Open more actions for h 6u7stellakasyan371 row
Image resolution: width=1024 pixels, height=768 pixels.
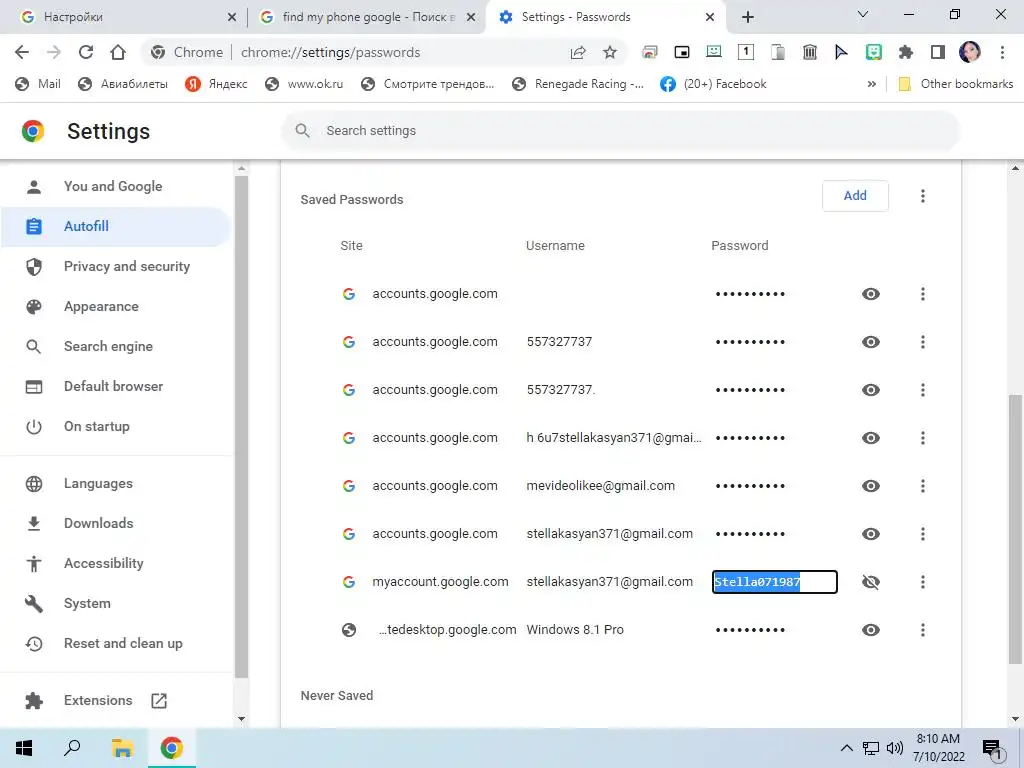pos(923,438)
